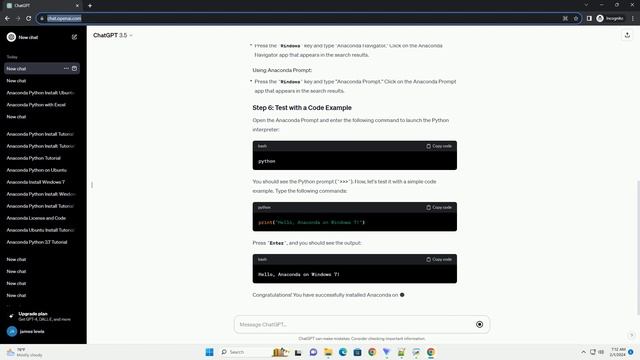Viewport: 640px width, 360px height.
Task: Click Upgrade plan in the sidebar
Action: coord(42,316)
